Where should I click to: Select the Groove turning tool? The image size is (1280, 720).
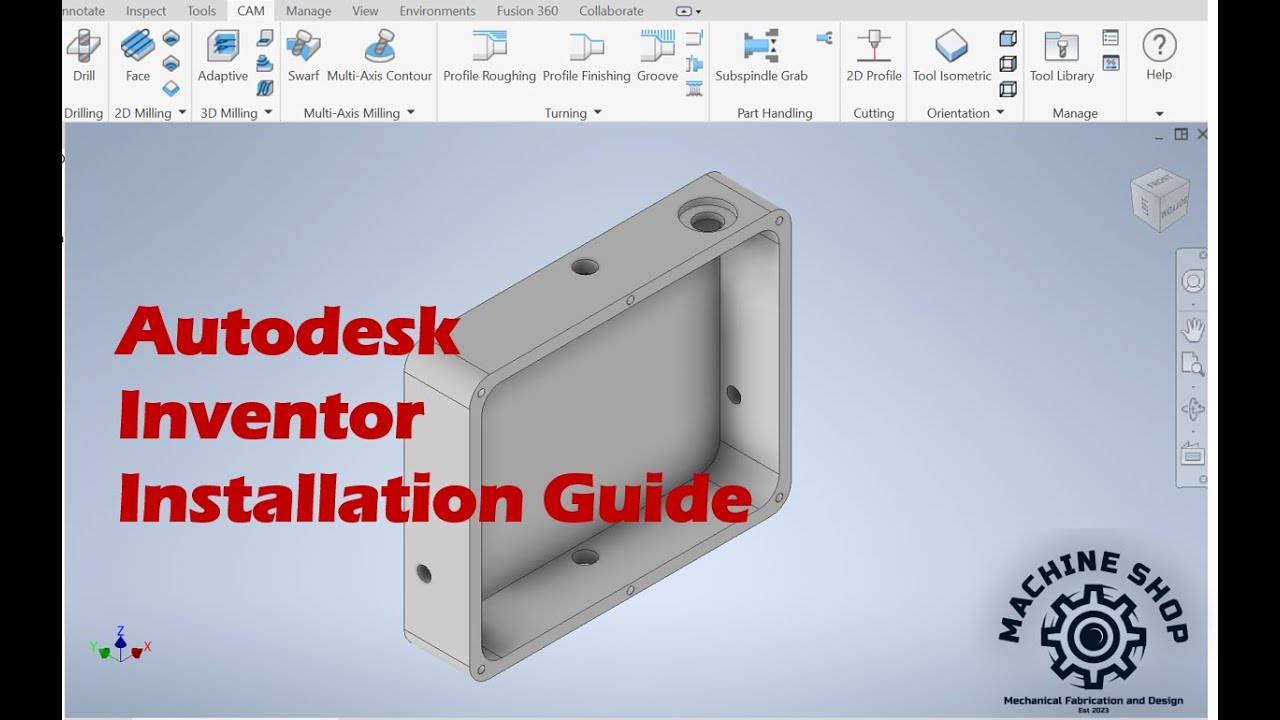click(x=658, y=56)
